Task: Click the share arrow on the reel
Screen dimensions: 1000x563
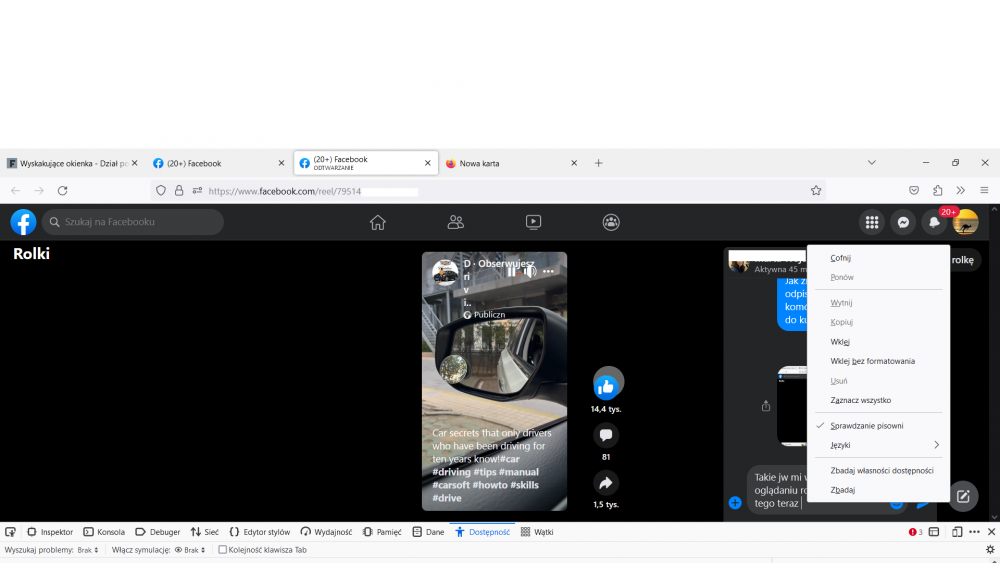Action: (x=606, y=483)
